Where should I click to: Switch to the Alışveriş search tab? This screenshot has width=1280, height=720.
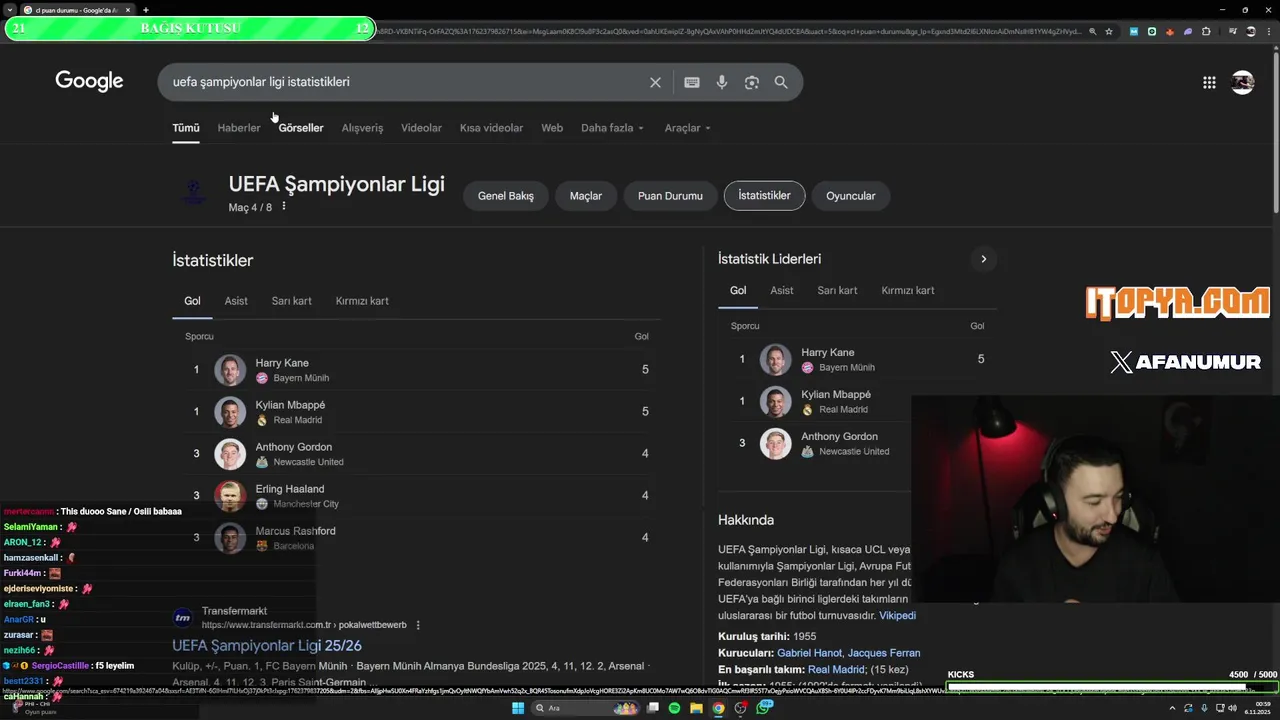pyautogui.click(x=362, y=128)
